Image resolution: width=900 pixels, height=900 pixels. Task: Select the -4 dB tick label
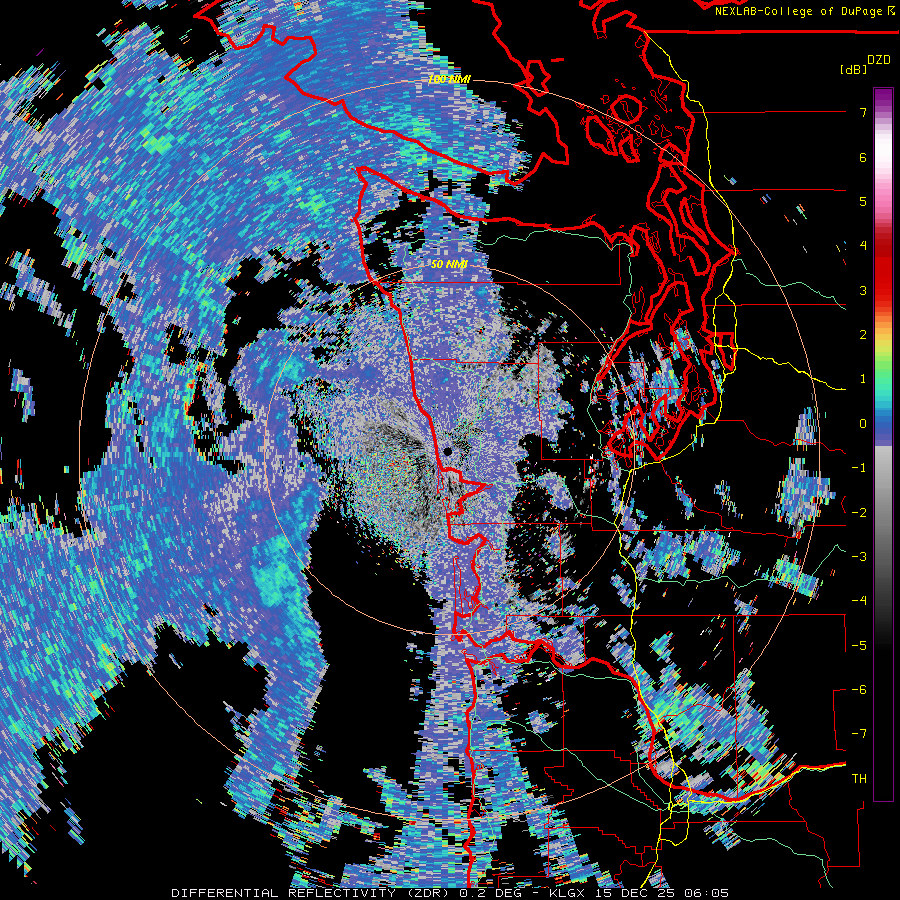pos(859,601)
